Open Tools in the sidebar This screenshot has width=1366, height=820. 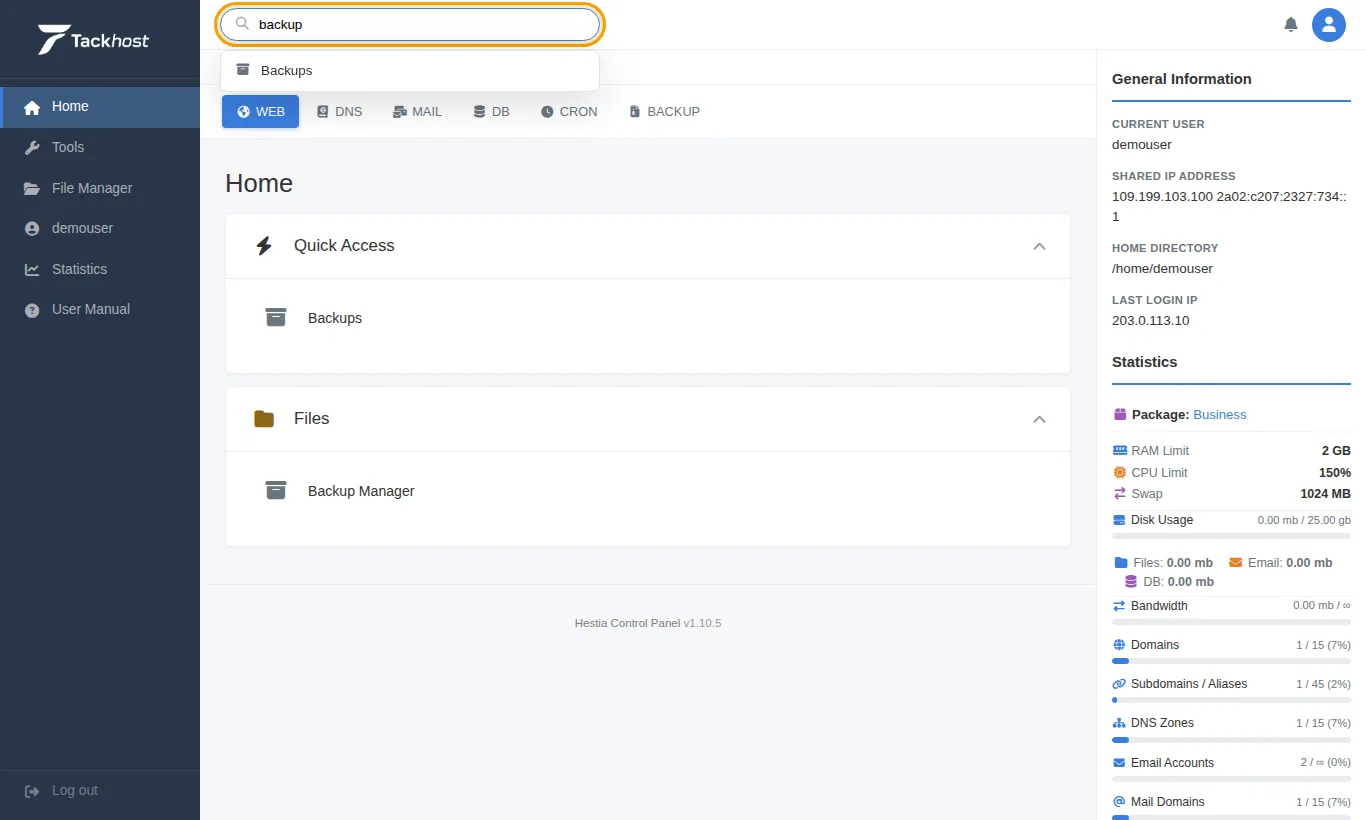100,147
